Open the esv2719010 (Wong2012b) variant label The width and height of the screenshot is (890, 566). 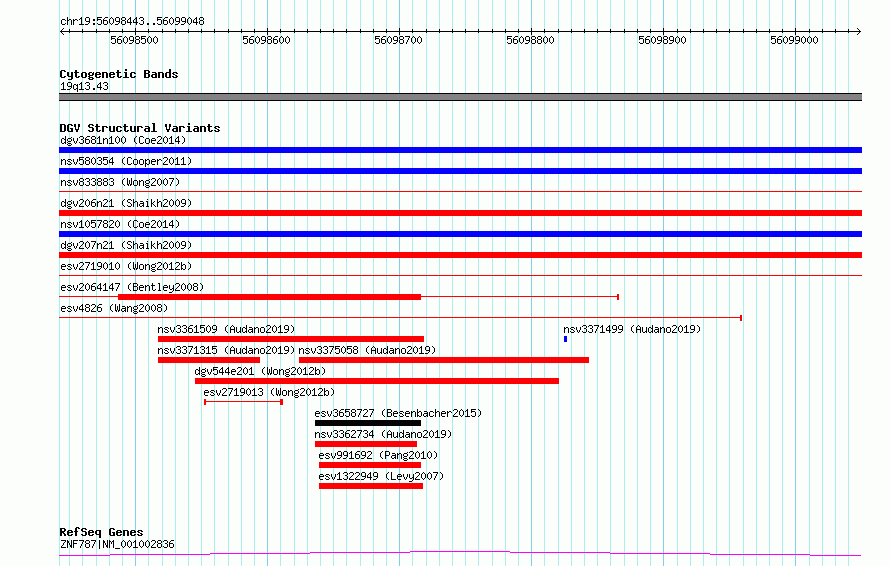click(x=126, y=266)
